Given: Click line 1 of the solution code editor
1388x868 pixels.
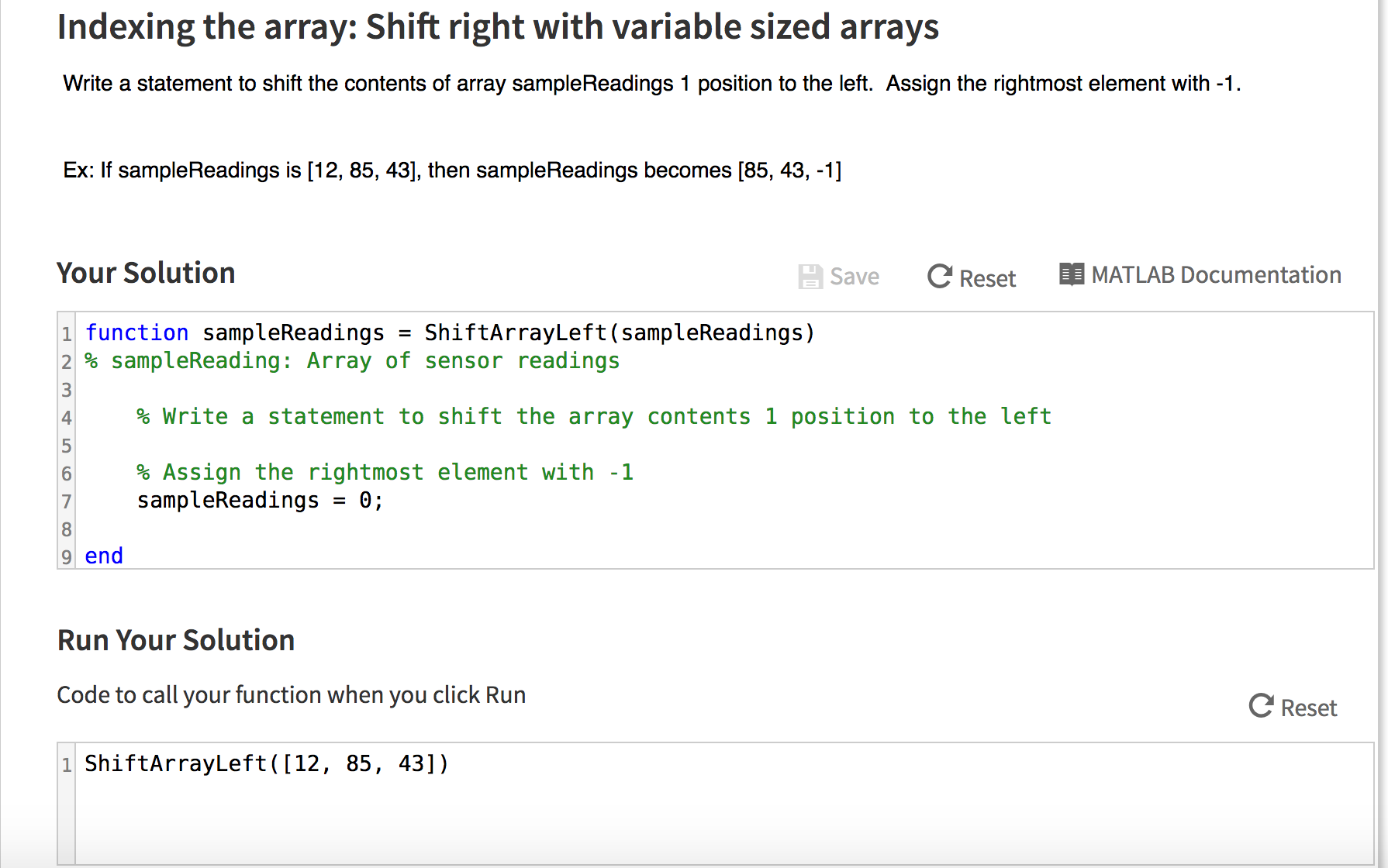Looking at the screenshot, I should pyautogui.click(x=450, y=332).
